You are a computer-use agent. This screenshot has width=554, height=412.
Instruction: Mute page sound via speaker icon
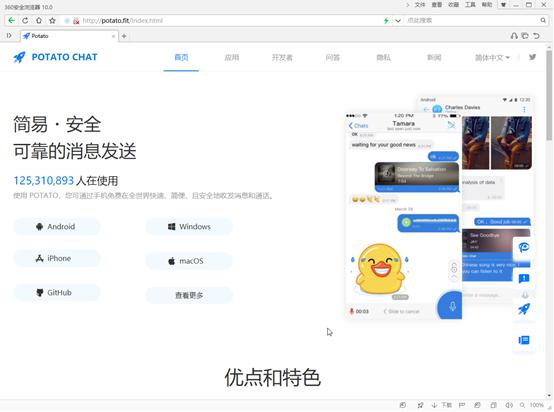coord(509,405)
